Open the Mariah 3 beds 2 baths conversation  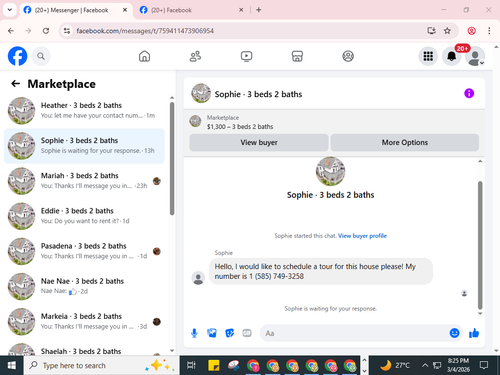pos(84,181)
